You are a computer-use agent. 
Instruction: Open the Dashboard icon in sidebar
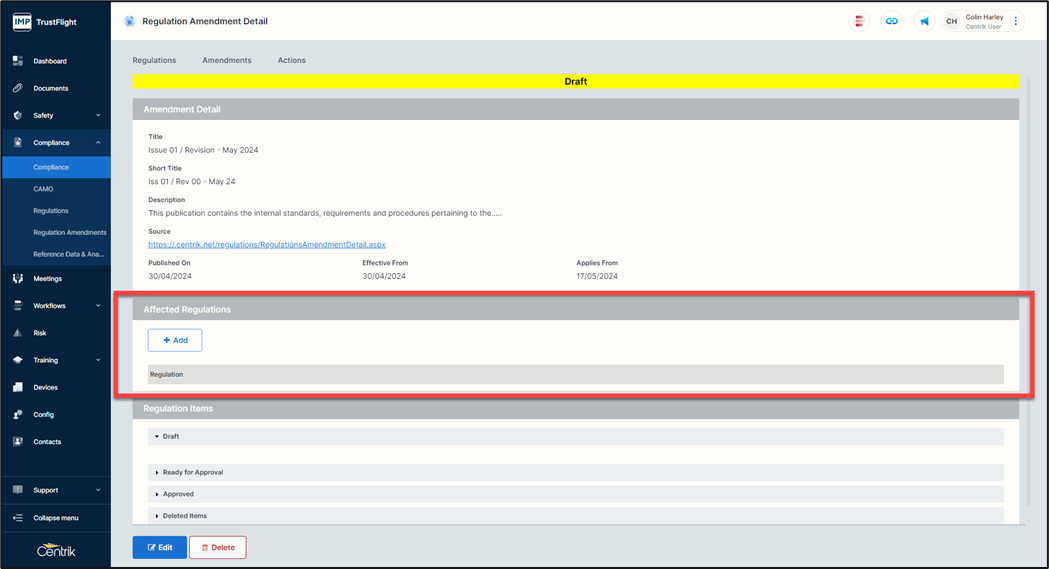coord(18,61)
